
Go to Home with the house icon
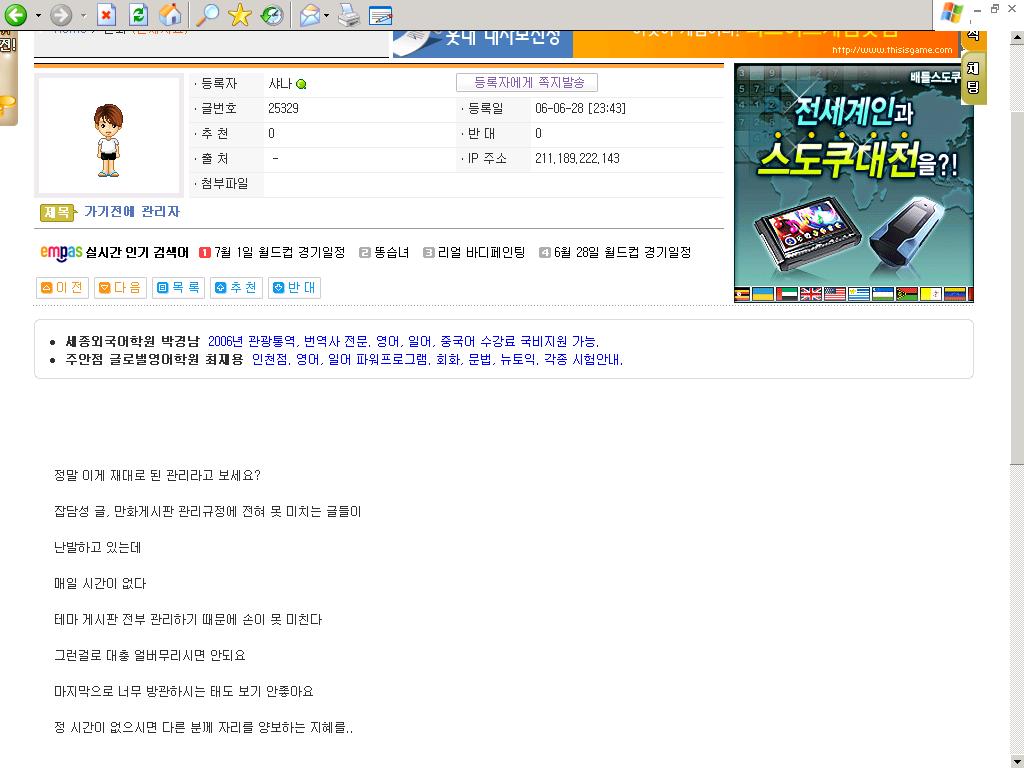170,14
